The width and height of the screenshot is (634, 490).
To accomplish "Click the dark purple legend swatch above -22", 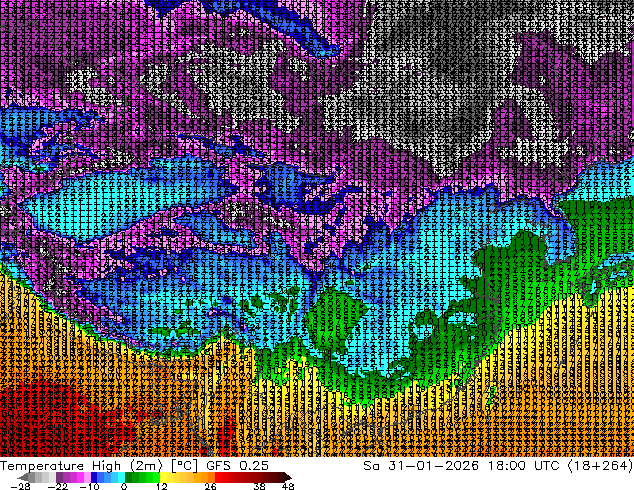I will [x=59, y=477].
